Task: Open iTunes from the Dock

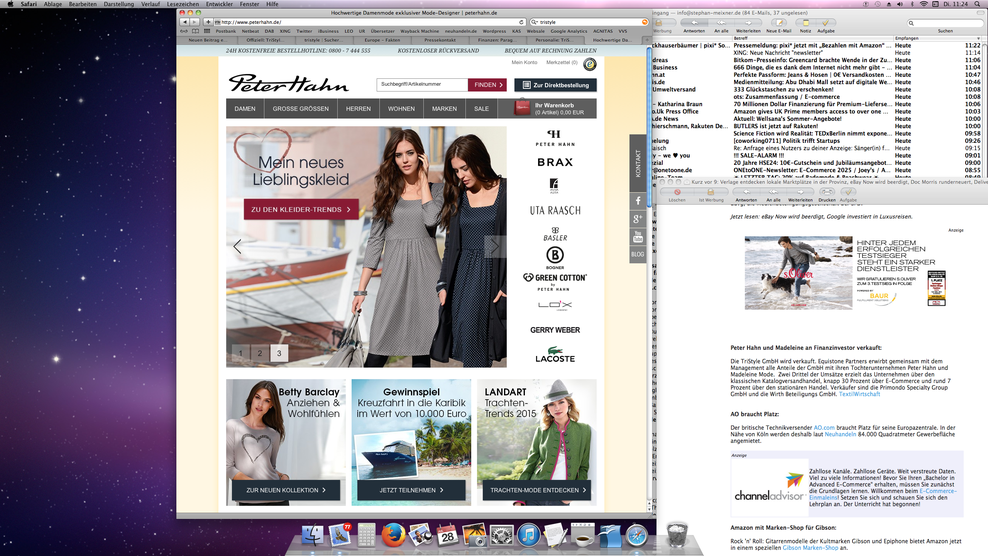Action: (x=529, y=535)
